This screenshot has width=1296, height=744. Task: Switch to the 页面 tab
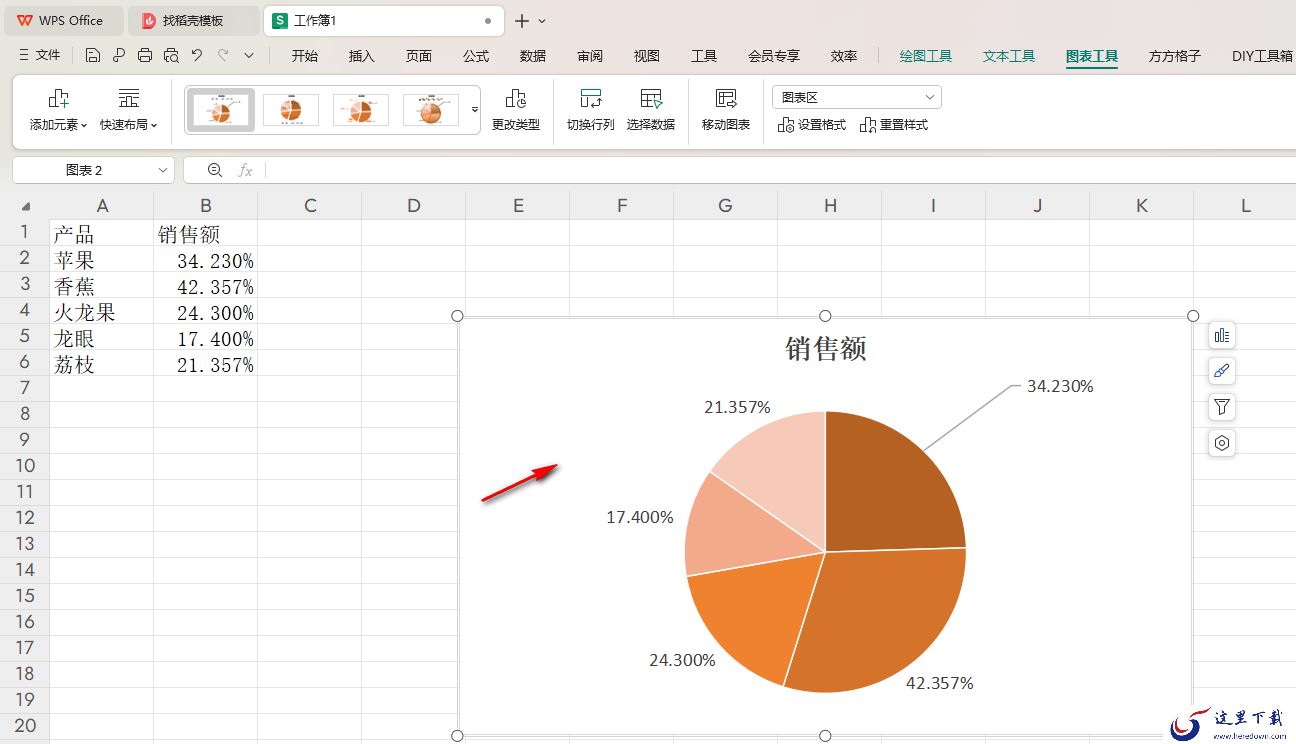[x=419, y=56]
